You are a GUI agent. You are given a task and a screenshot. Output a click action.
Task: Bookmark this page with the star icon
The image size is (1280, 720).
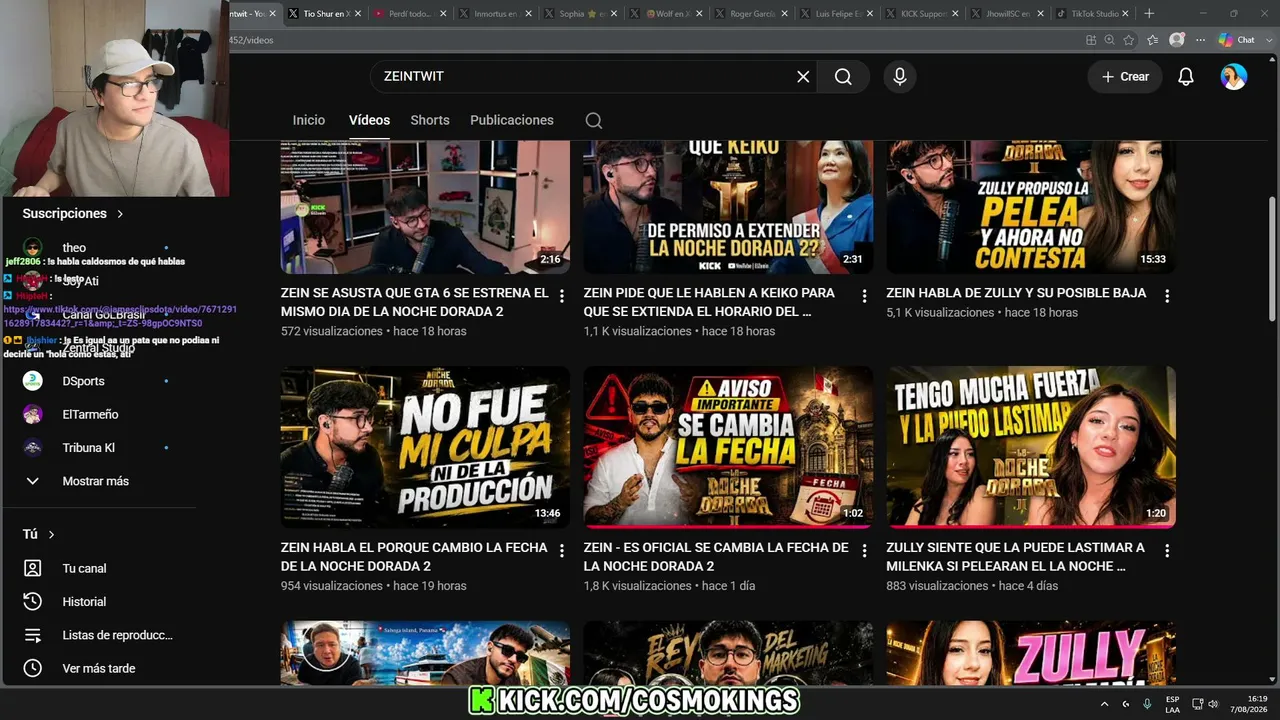tap(1129, 40)
